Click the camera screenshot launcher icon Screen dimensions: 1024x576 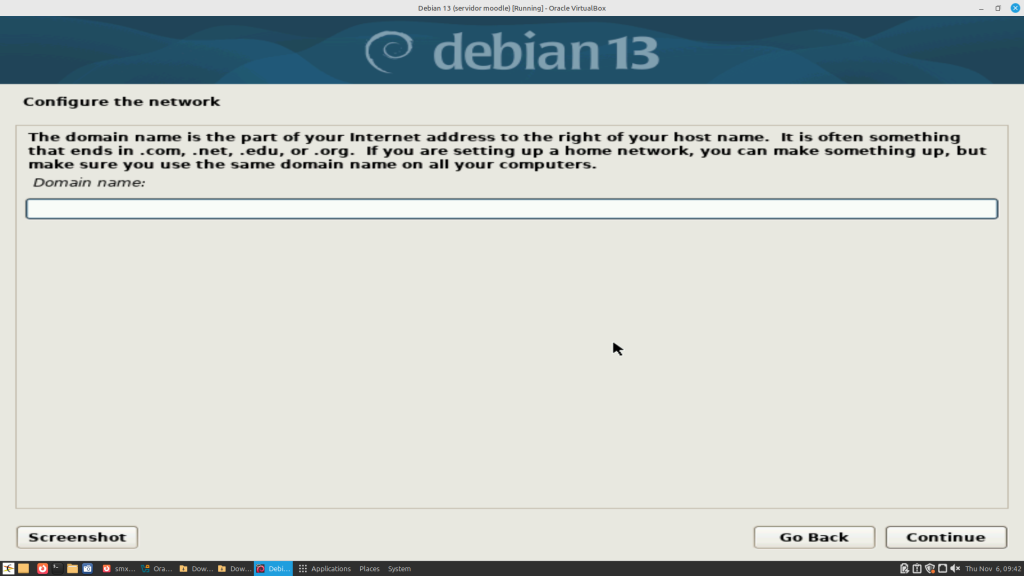[87, 568]
